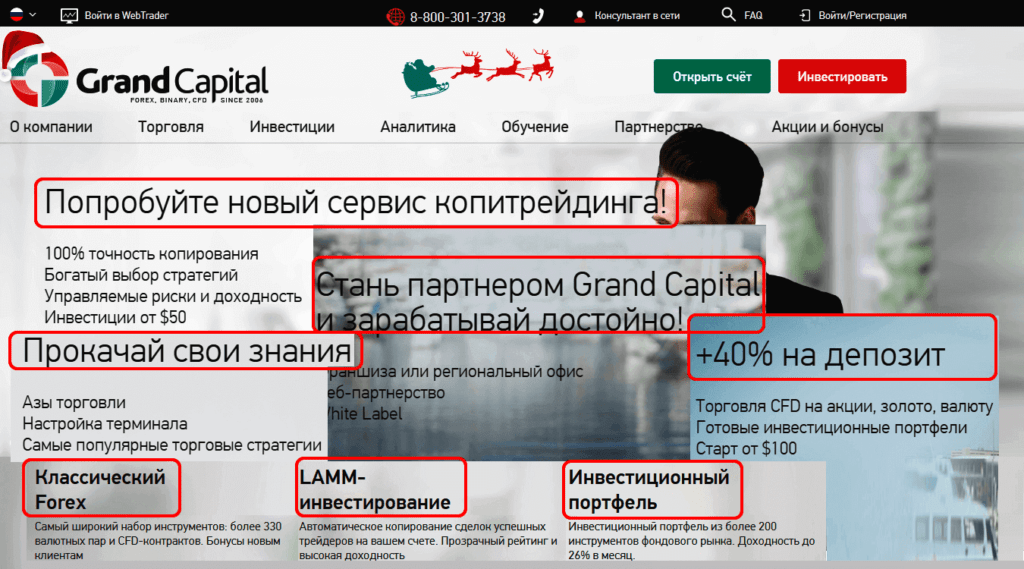Click the online consultant person icon
Image resolution: width=1024 pixels, height=569 pixels.
[579, 16]
